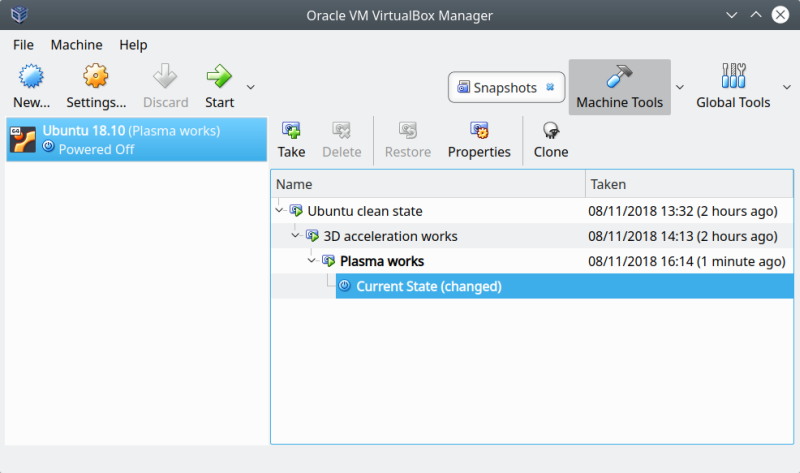800x473 pixels.
Task: Select the Current State (changed) row
Action: (x=428, y=286)
